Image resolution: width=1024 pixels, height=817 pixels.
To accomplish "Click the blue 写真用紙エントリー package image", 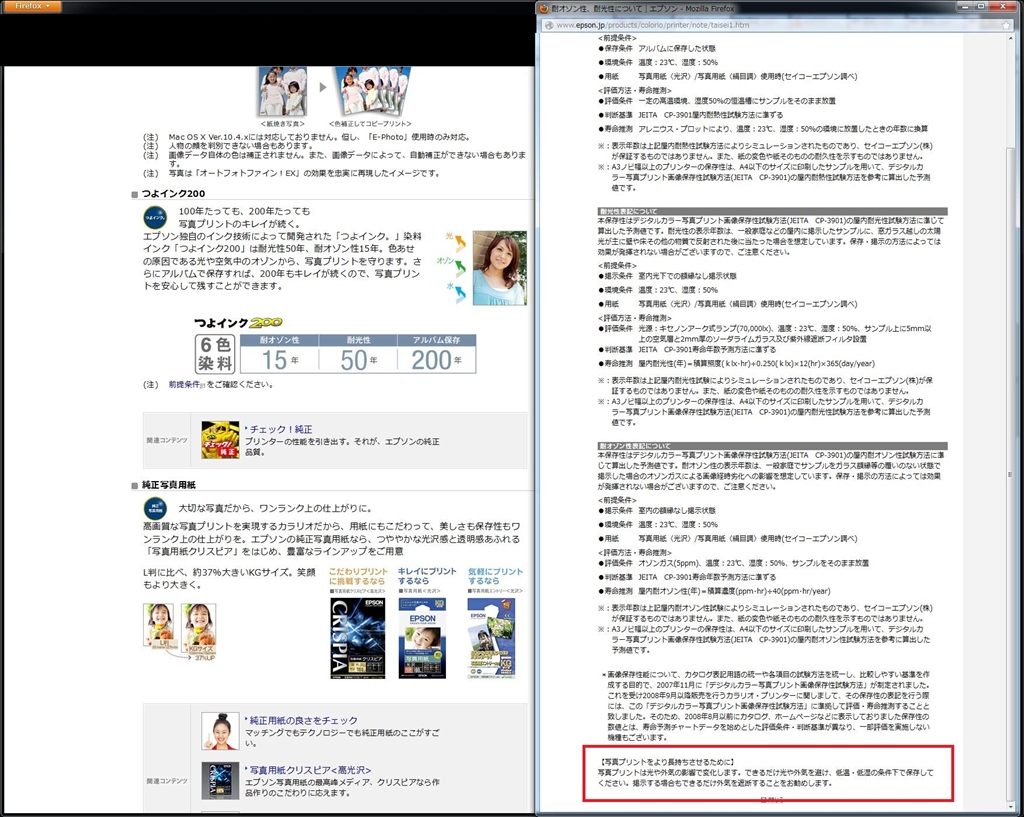I will click(491, 638).
